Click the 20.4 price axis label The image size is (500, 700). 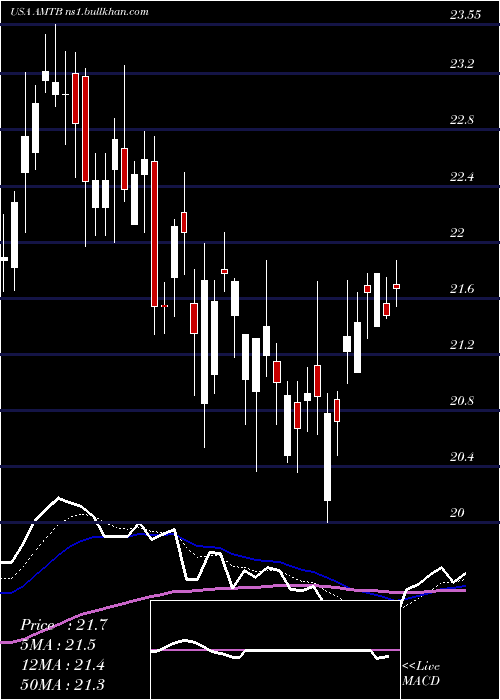[462, 457]
